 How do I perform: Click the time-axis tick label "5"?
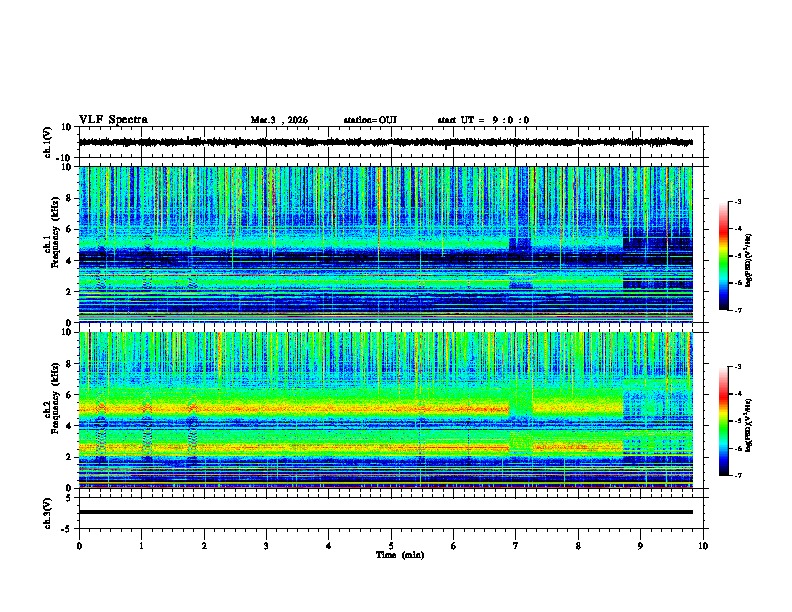(391, 546)
